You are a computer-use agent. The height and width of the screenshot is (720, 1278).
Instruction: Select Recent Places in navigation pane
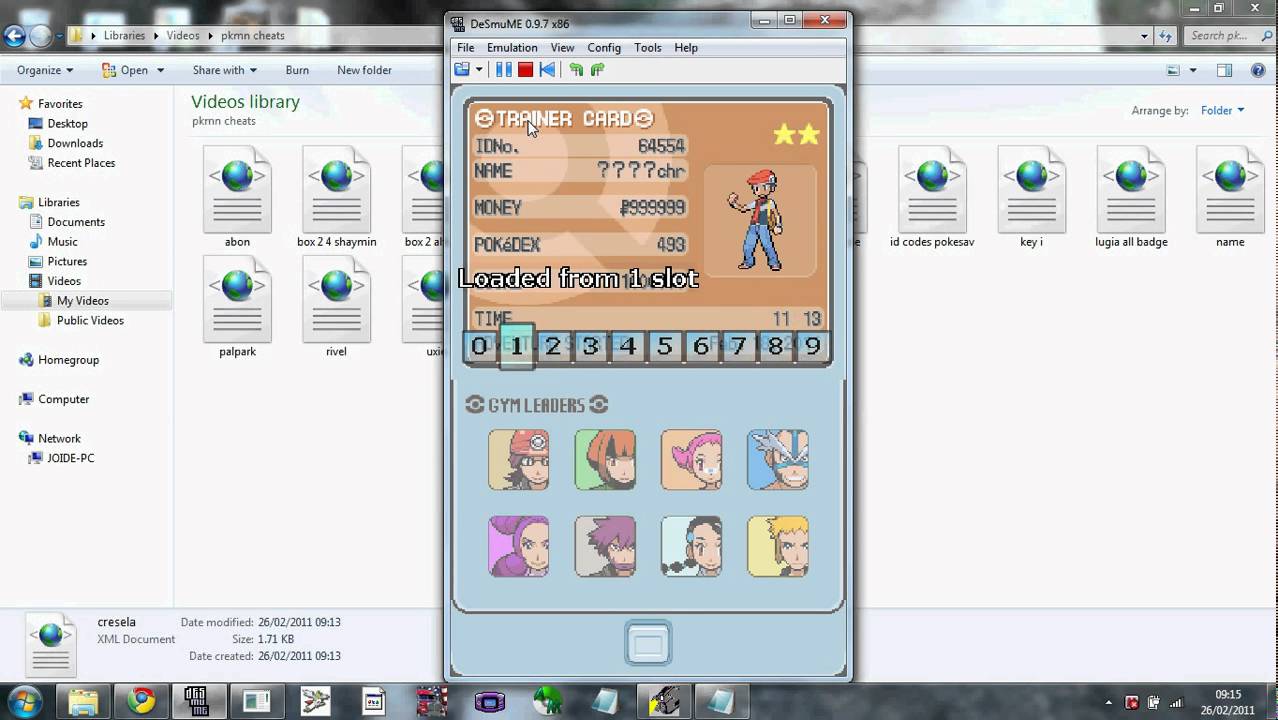81,163
